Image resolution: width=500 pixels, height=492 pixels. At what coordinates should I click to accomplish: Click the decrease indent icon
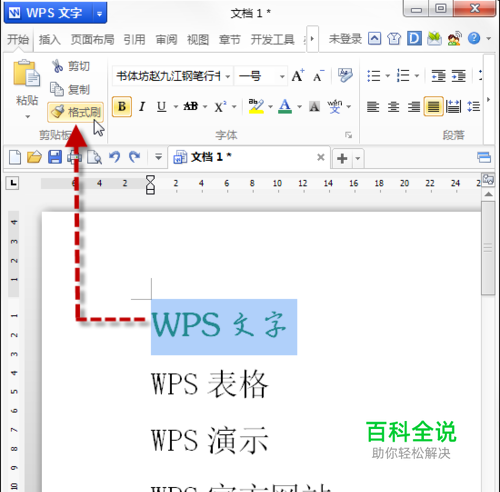438,76
